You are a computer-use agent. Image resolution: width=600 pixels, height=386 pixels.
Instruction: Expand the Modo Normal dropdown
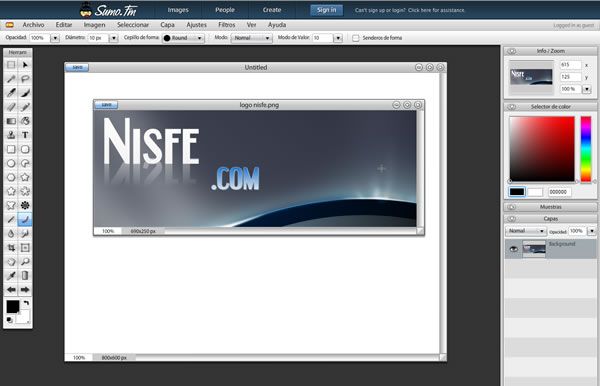(251, 38)
